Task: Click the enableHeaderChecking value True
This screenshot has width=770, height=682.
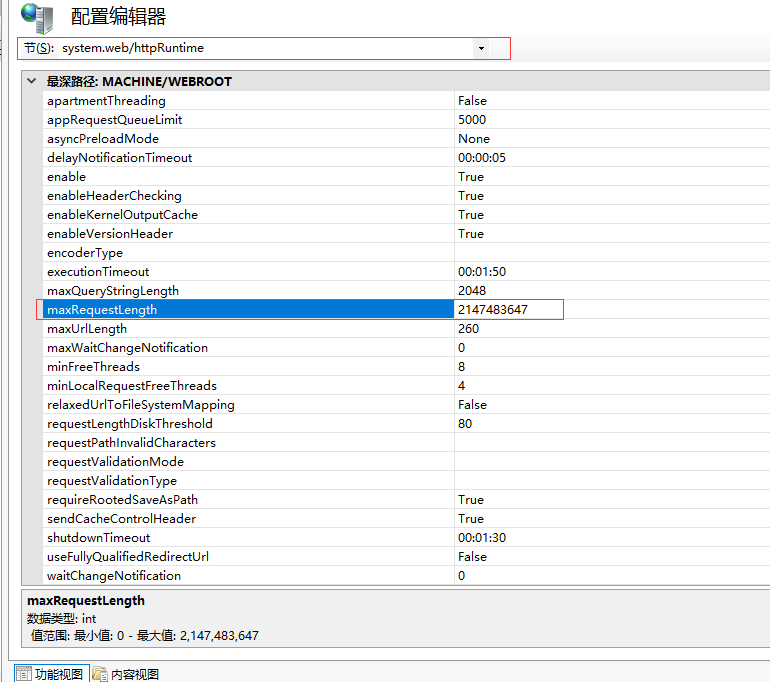Action: pos(471,196)
